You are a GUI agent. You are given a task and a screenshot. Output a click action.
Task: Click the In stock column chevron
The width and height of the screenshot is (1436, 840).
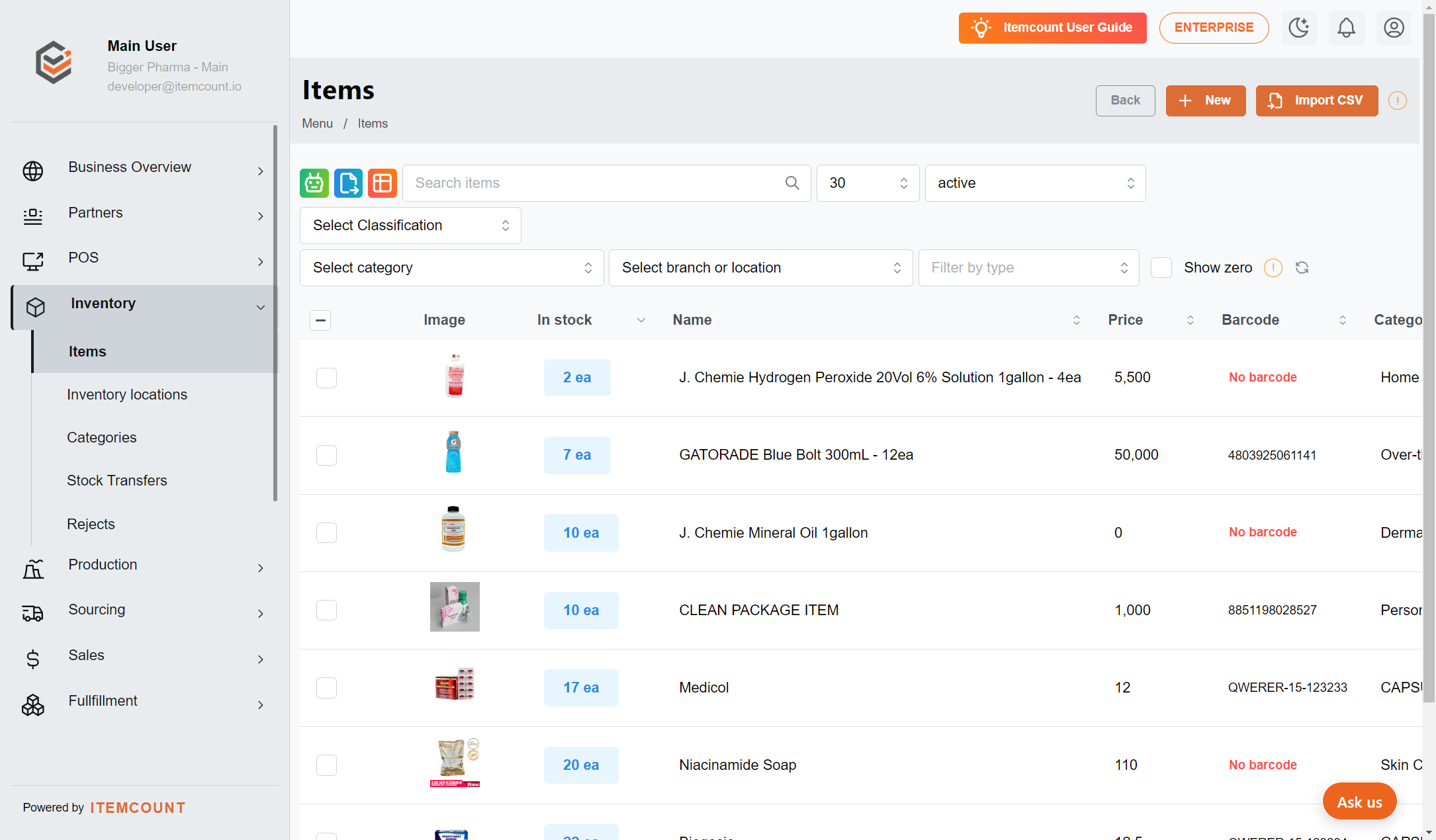pyautogui.click(x=641, y=320)
